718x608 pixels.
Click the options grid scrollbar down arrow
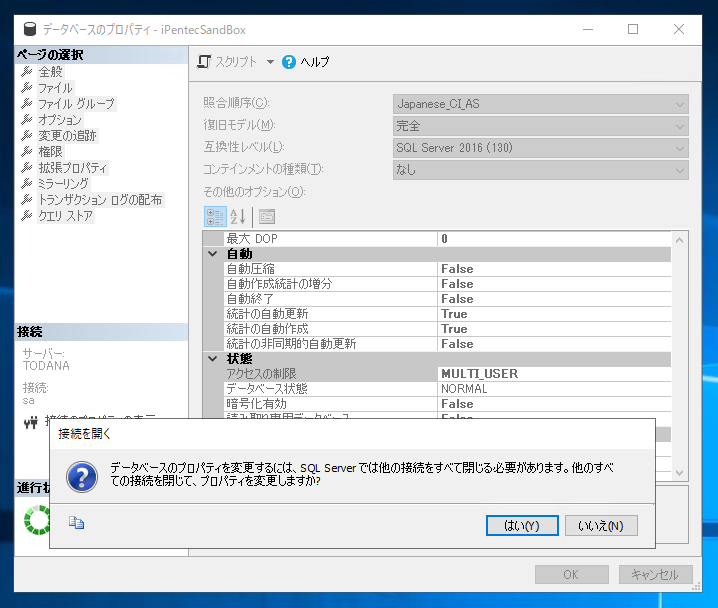(x=680, y=472)
